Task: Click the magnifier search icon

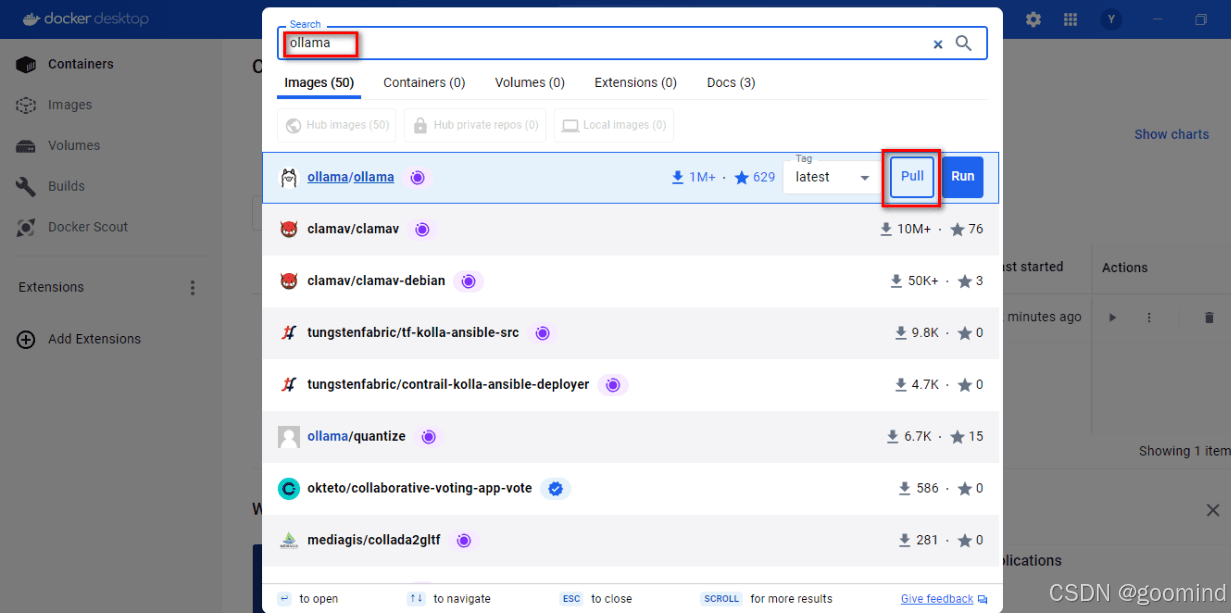Action: (964, 43)
